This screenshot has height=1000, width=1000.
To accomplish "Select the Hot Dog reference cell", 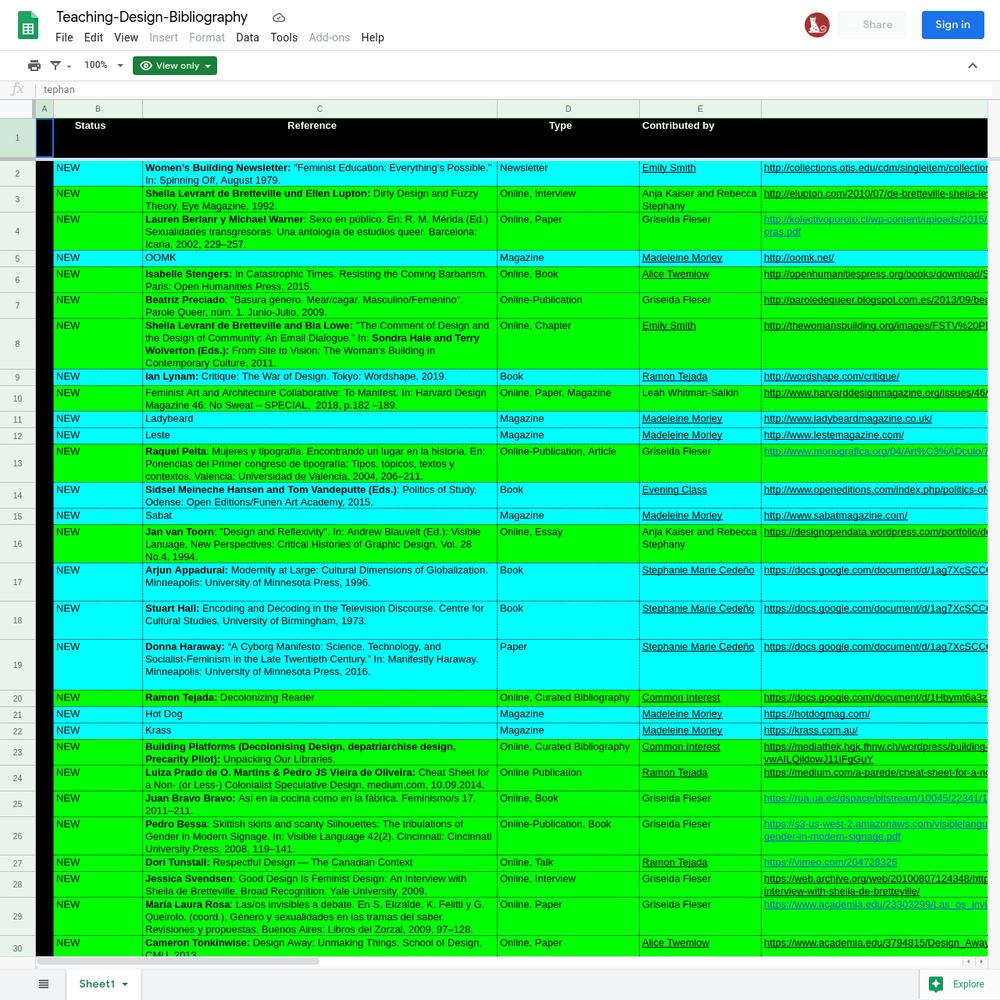I will tap(320, 714).
